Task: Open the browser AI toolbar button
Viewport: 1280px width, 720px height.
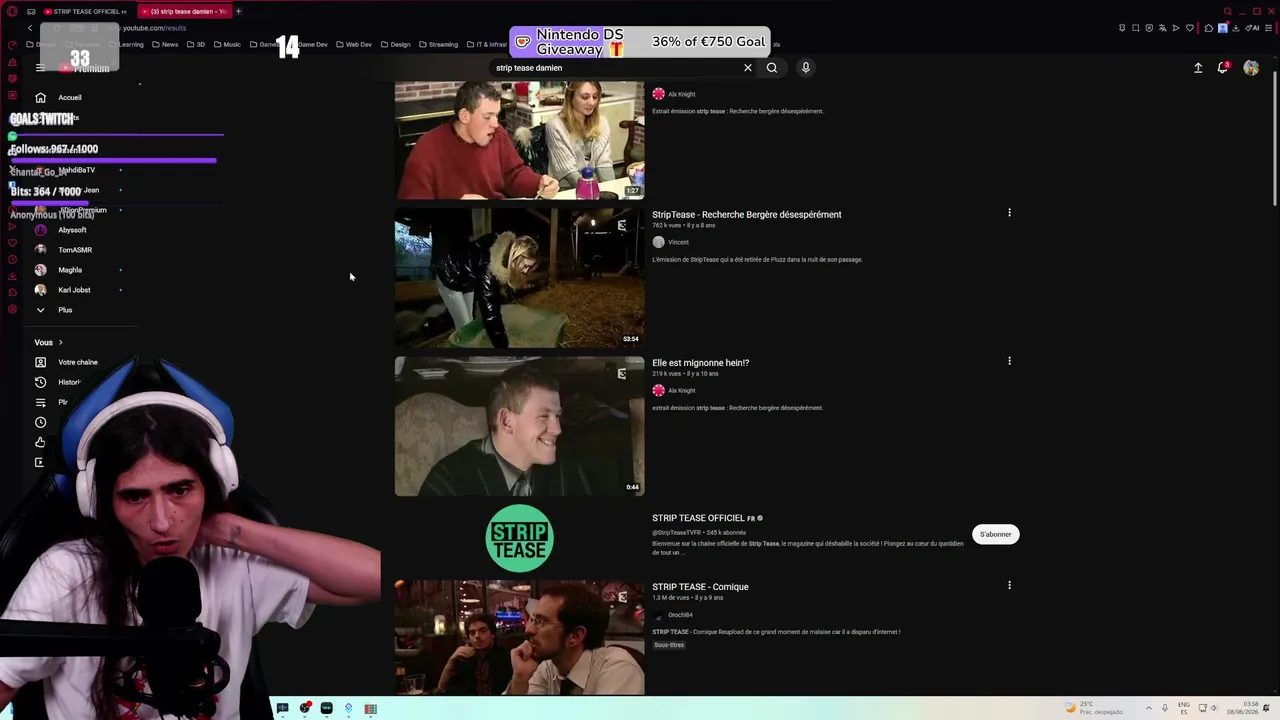Action: (x=1251, y=28)
